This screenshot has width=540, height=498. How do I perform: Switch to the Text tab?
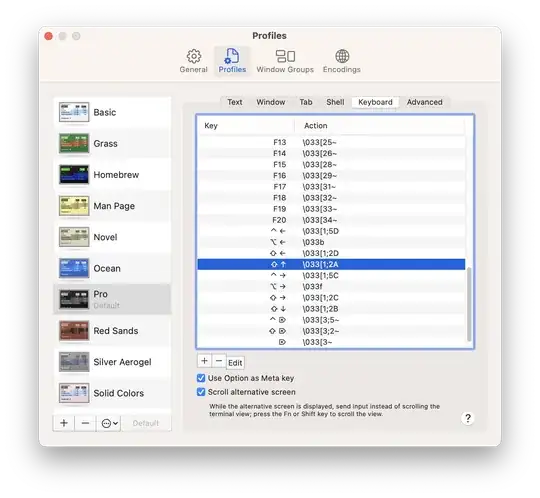pyautogui.click(x=235, y=102)
